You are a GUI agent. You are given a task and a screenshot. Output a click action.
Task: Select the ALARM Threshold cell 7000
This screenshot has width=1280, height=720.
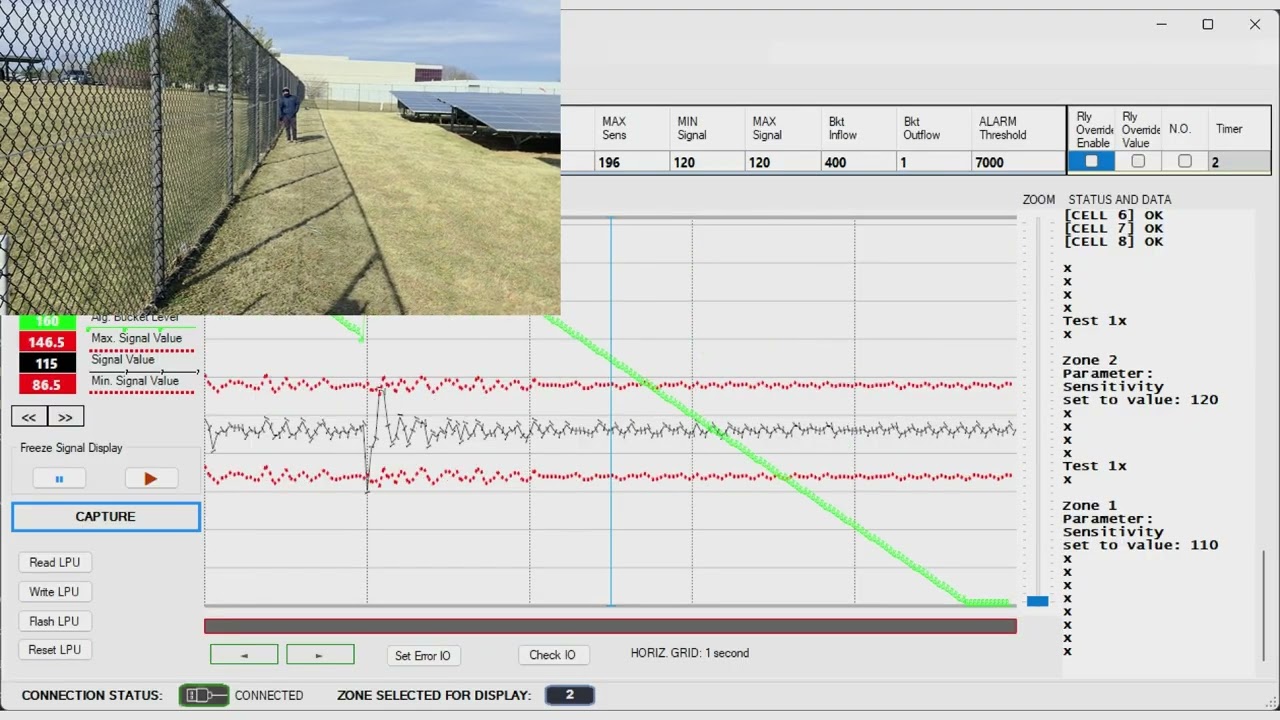point(1018,162)
